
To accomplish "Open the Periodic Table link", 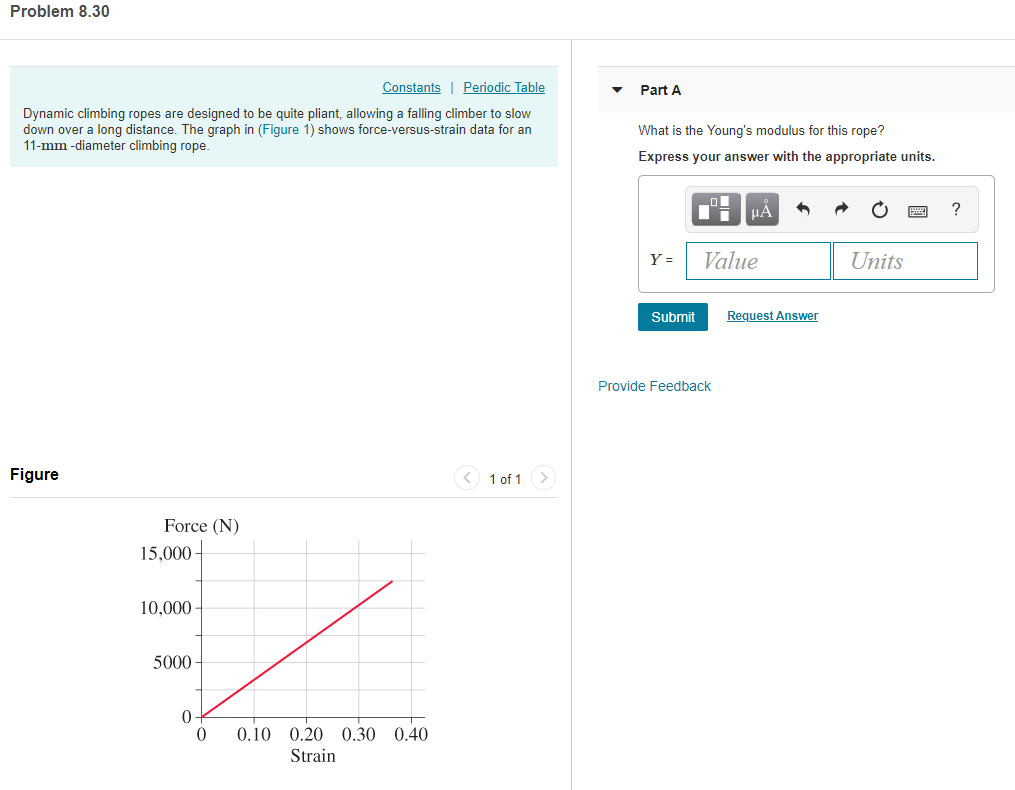I will pos(503,87).
